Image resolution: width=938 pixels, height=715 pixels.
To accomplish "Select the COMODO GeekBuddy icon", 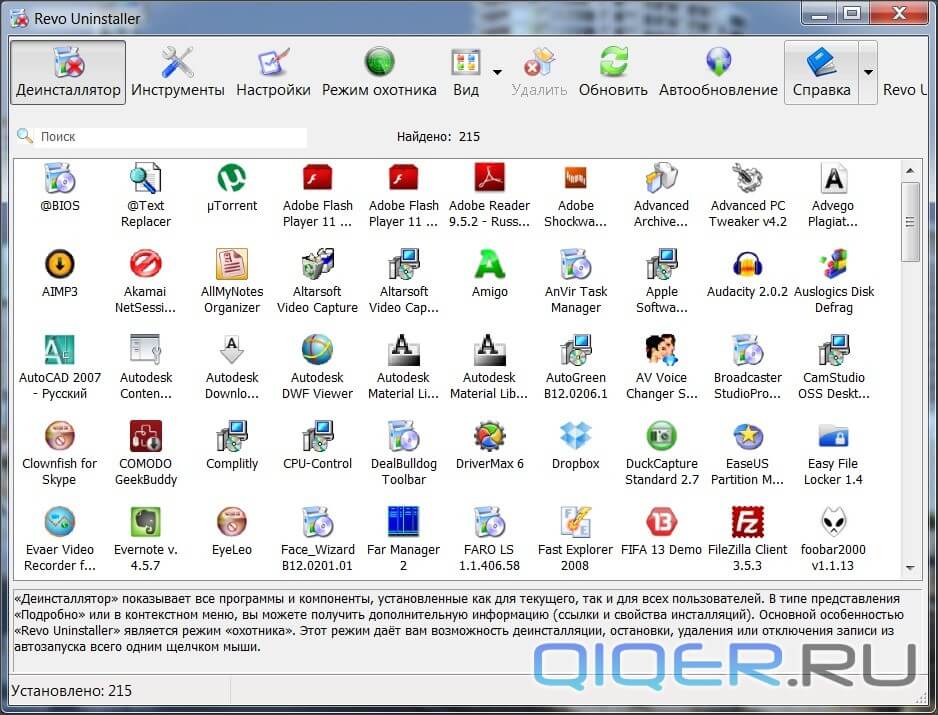I will tap(145, 436).
